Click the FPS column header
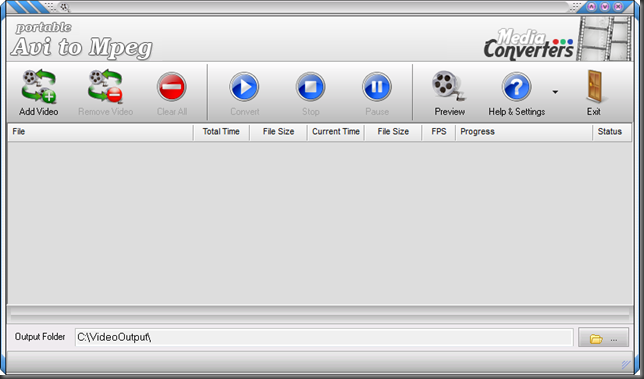 click(x=439, y=132)
